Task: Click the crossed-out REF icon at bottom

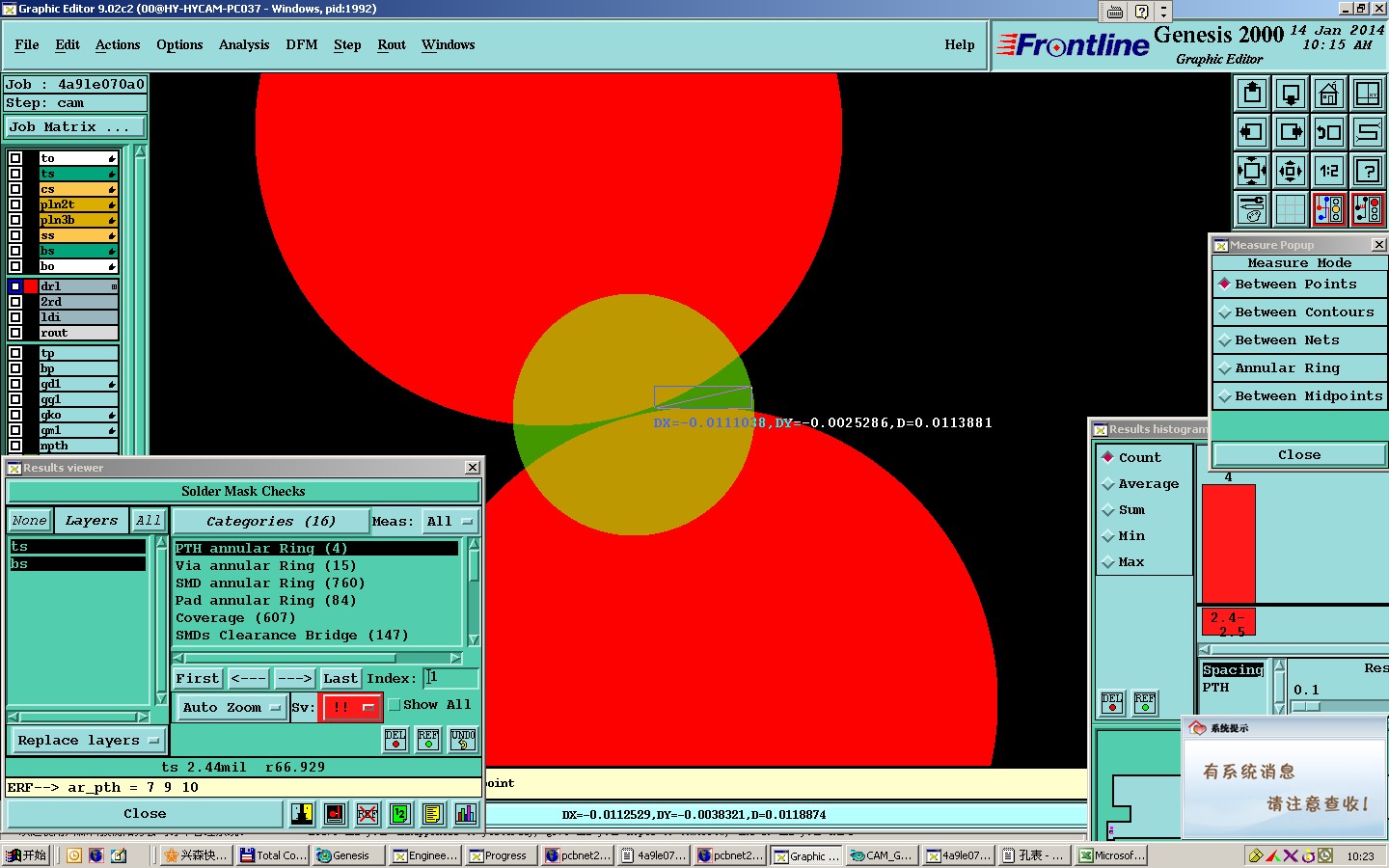Action: (367, 814)
